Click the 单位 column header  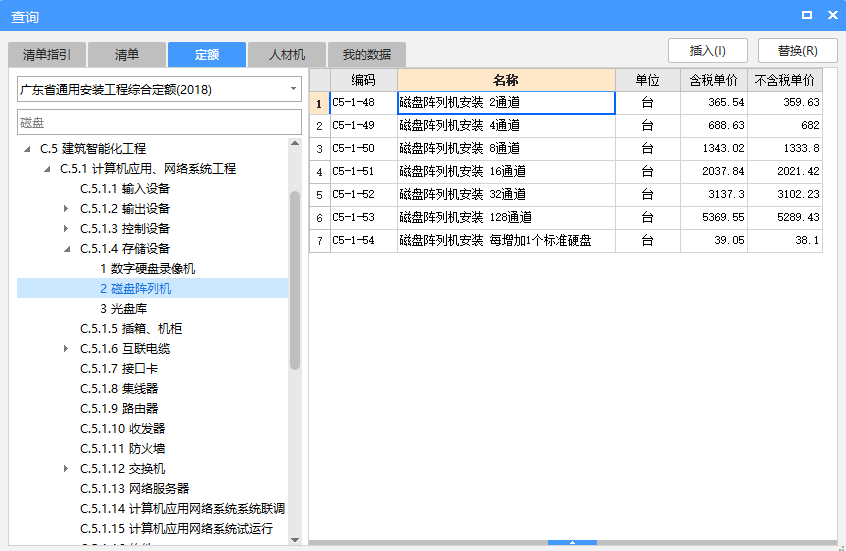click(647, 80)
